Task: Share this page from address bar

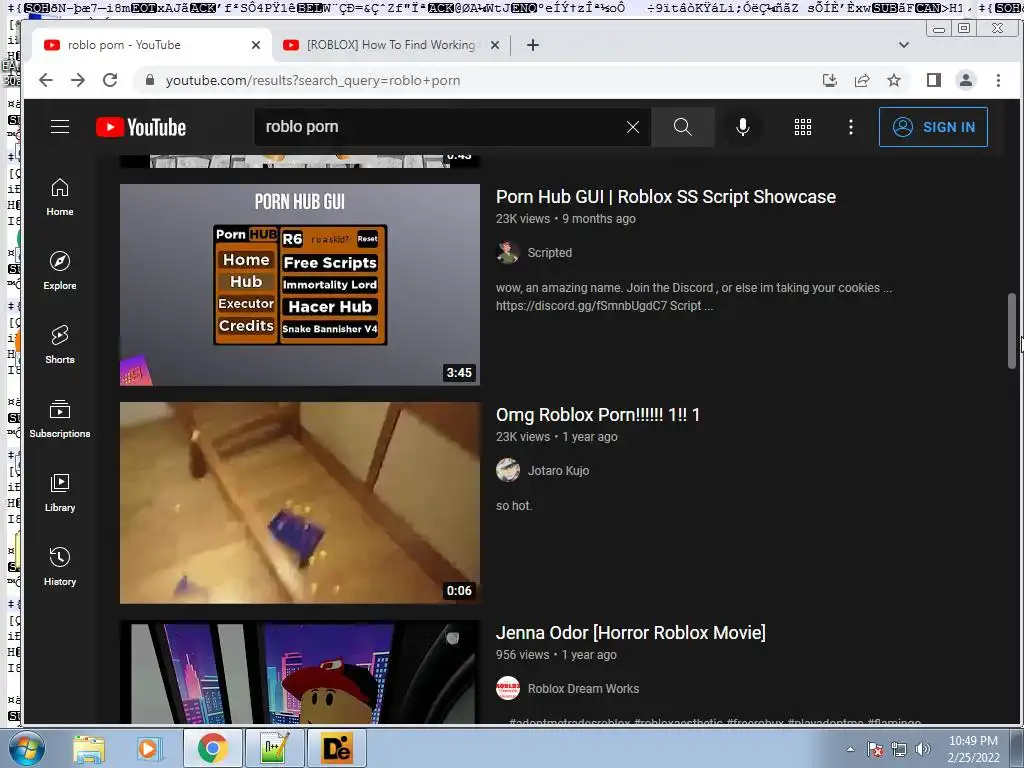Action: coord(861,80)
